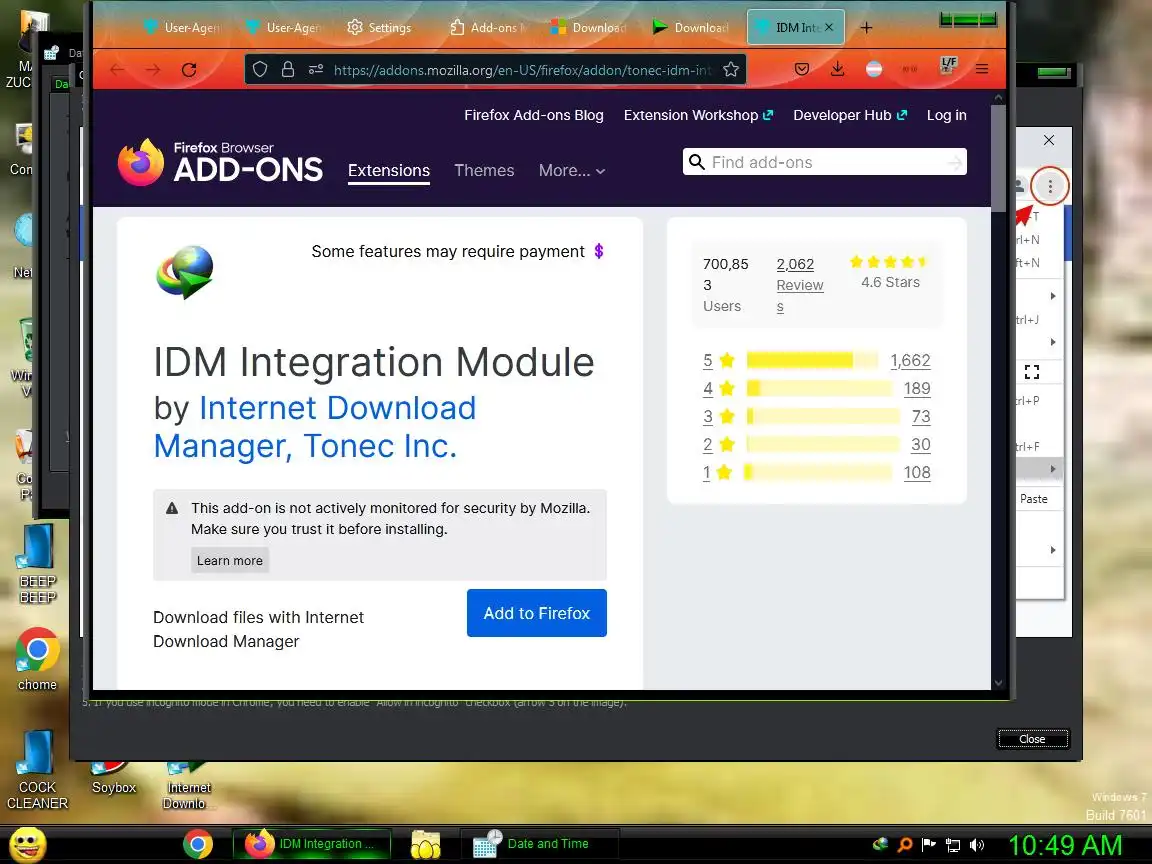Click the 3-star rating bar

(x=823, y=417)
